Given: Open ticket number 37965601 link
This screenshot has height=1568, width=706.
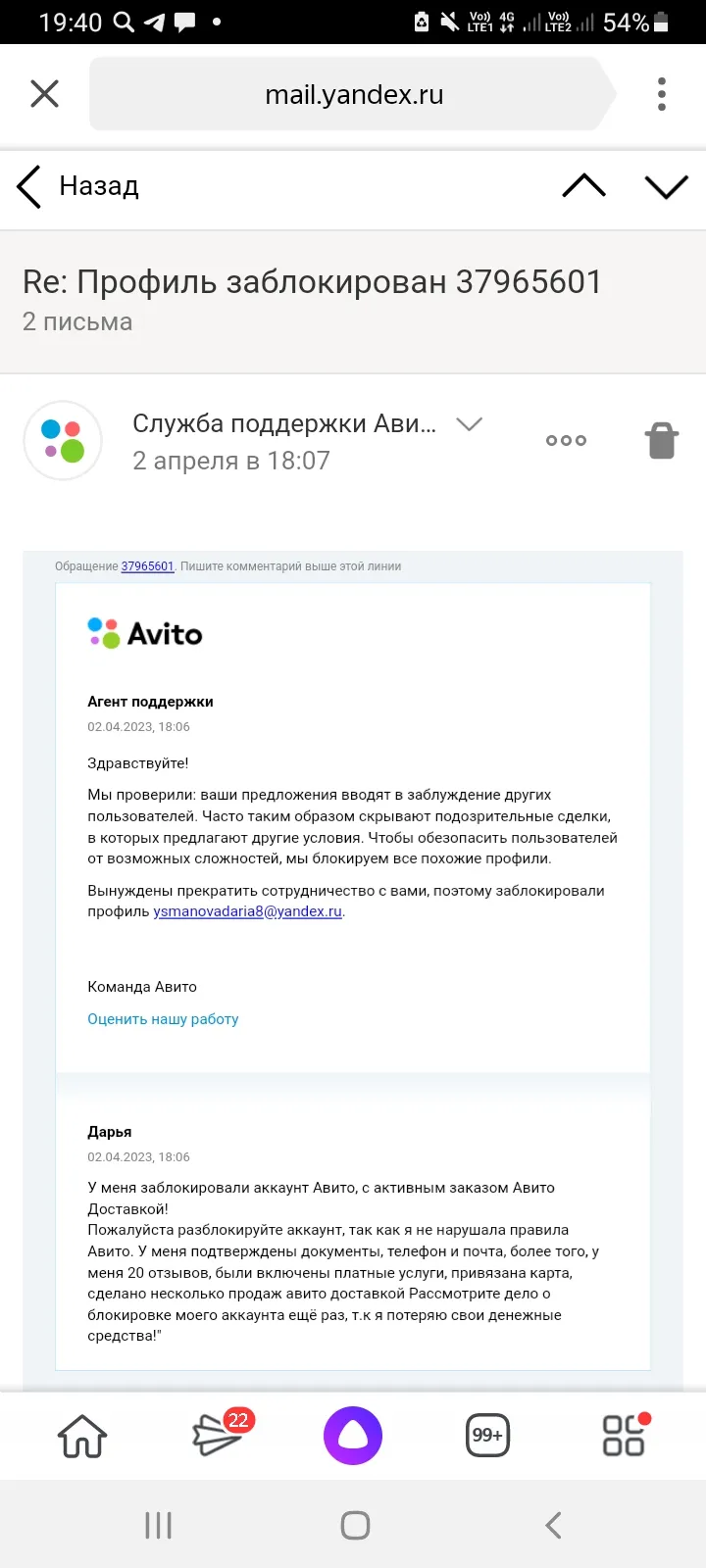Looking at the screenshot, I should coord(147,566).
